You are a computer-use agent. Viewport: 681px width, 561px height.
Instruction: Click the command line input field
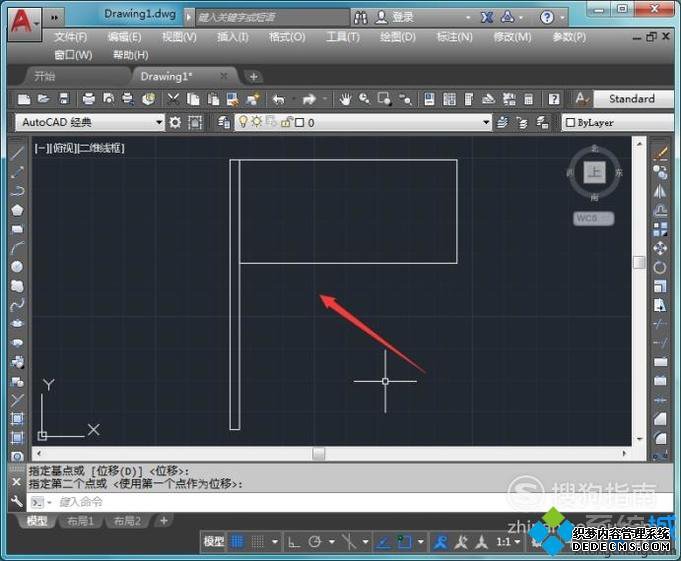(x=350, y=502)
